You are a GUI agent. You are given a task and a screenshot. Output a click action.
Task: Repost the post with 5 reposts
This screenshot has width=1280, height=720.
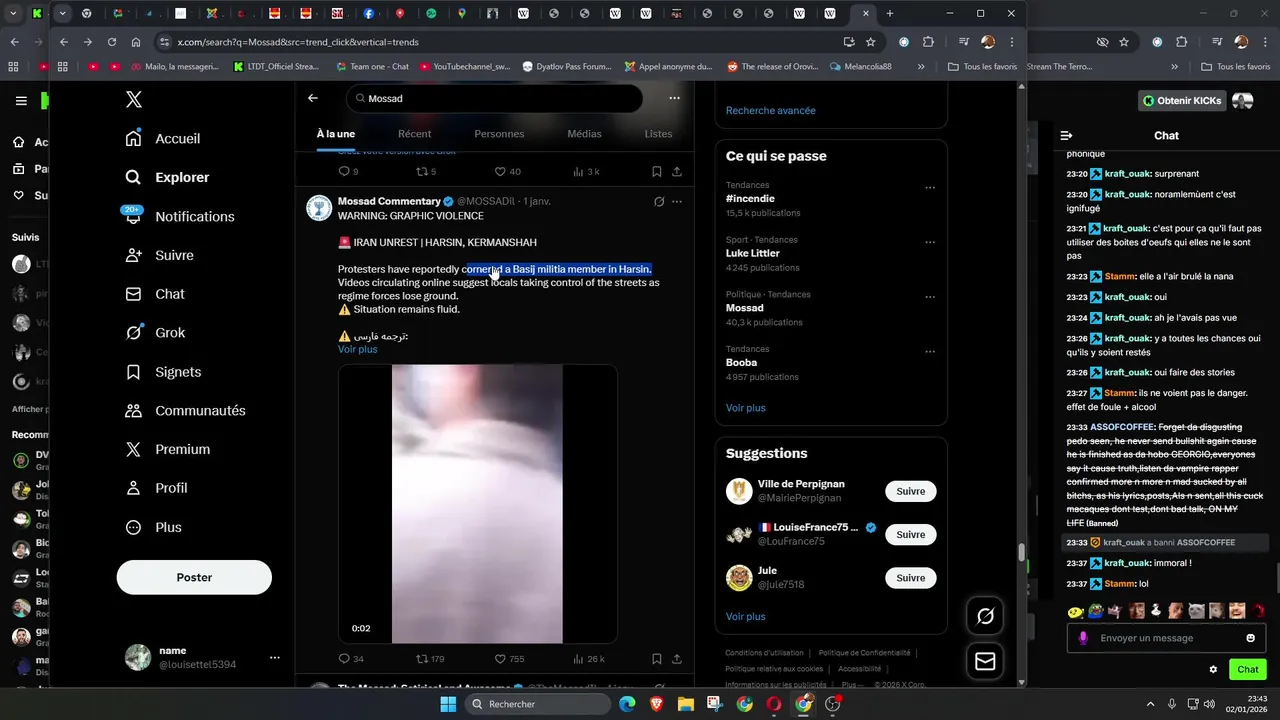pyautogui.click(x=426, y=172)
